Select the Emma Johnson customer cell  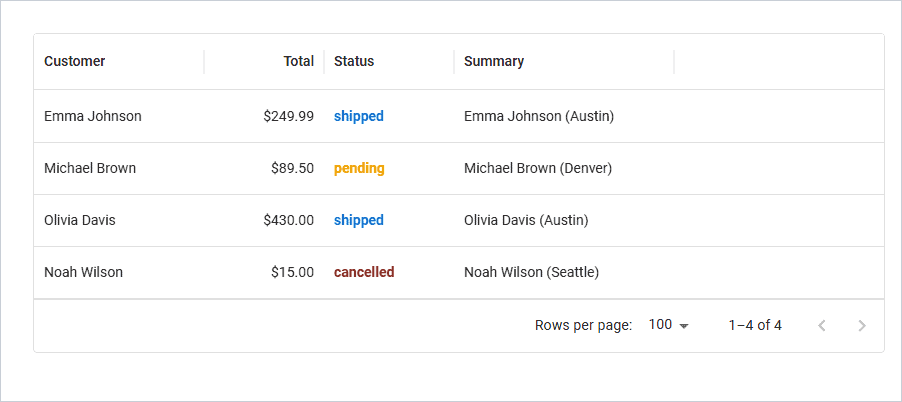[x=119, y=116]
